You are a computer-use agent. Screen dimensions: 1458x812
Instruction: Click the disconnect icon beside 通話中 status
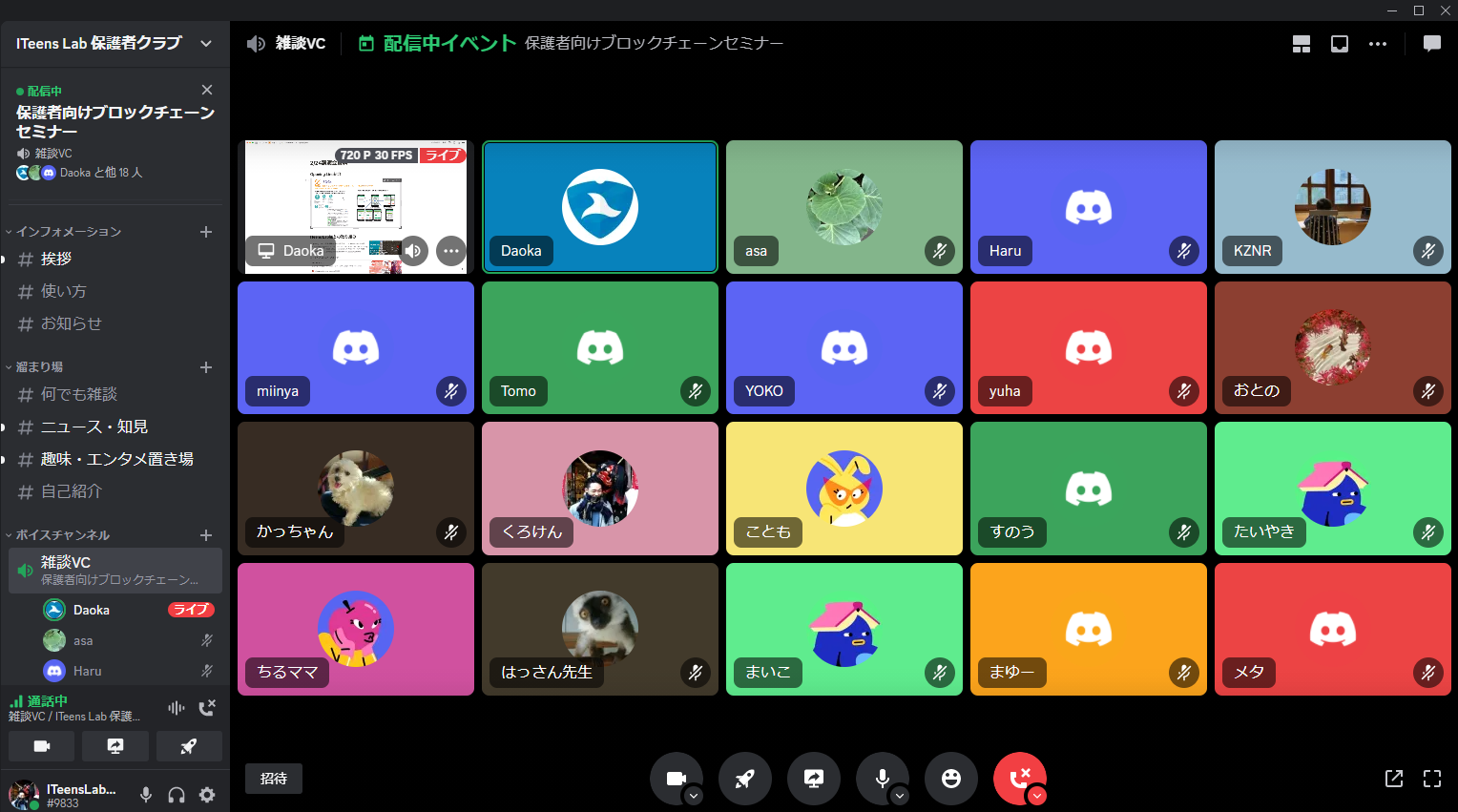point(207,708)
